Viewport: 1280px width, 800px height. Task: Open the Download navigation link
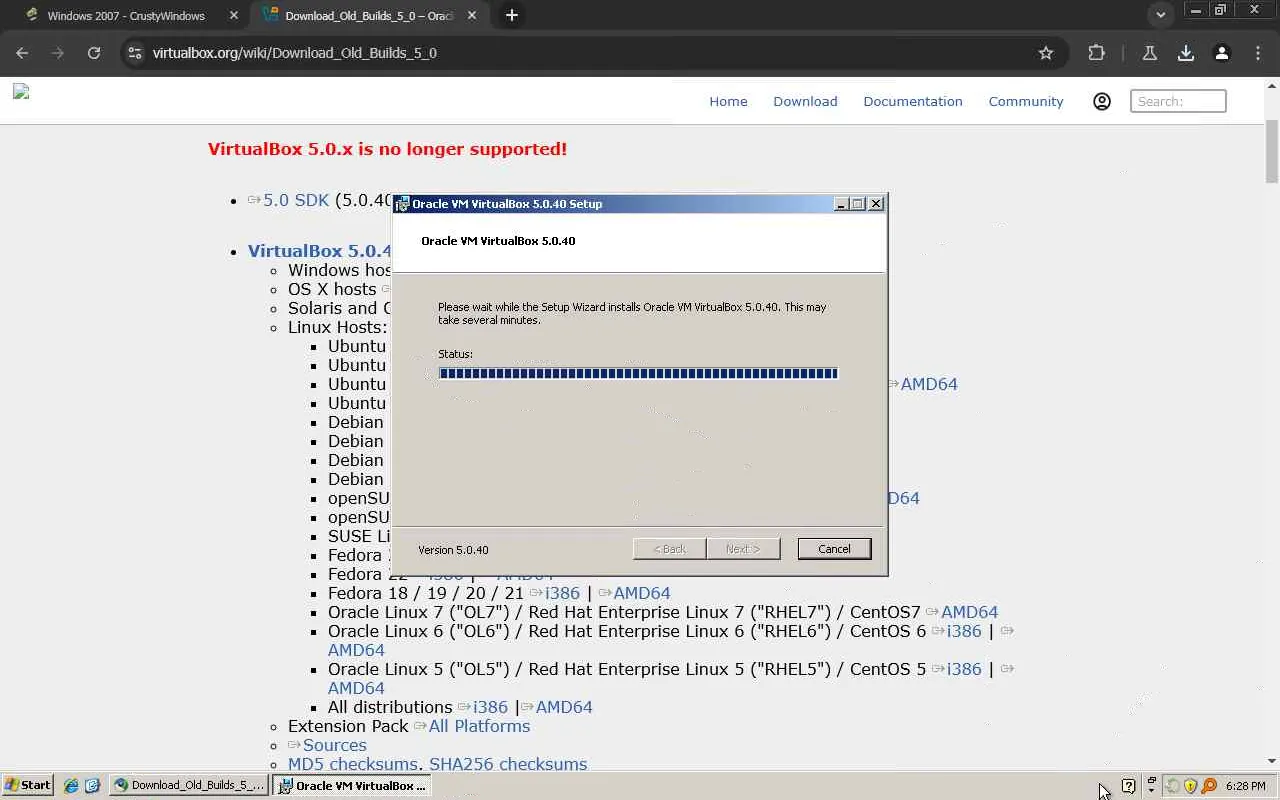pos(805,101)
